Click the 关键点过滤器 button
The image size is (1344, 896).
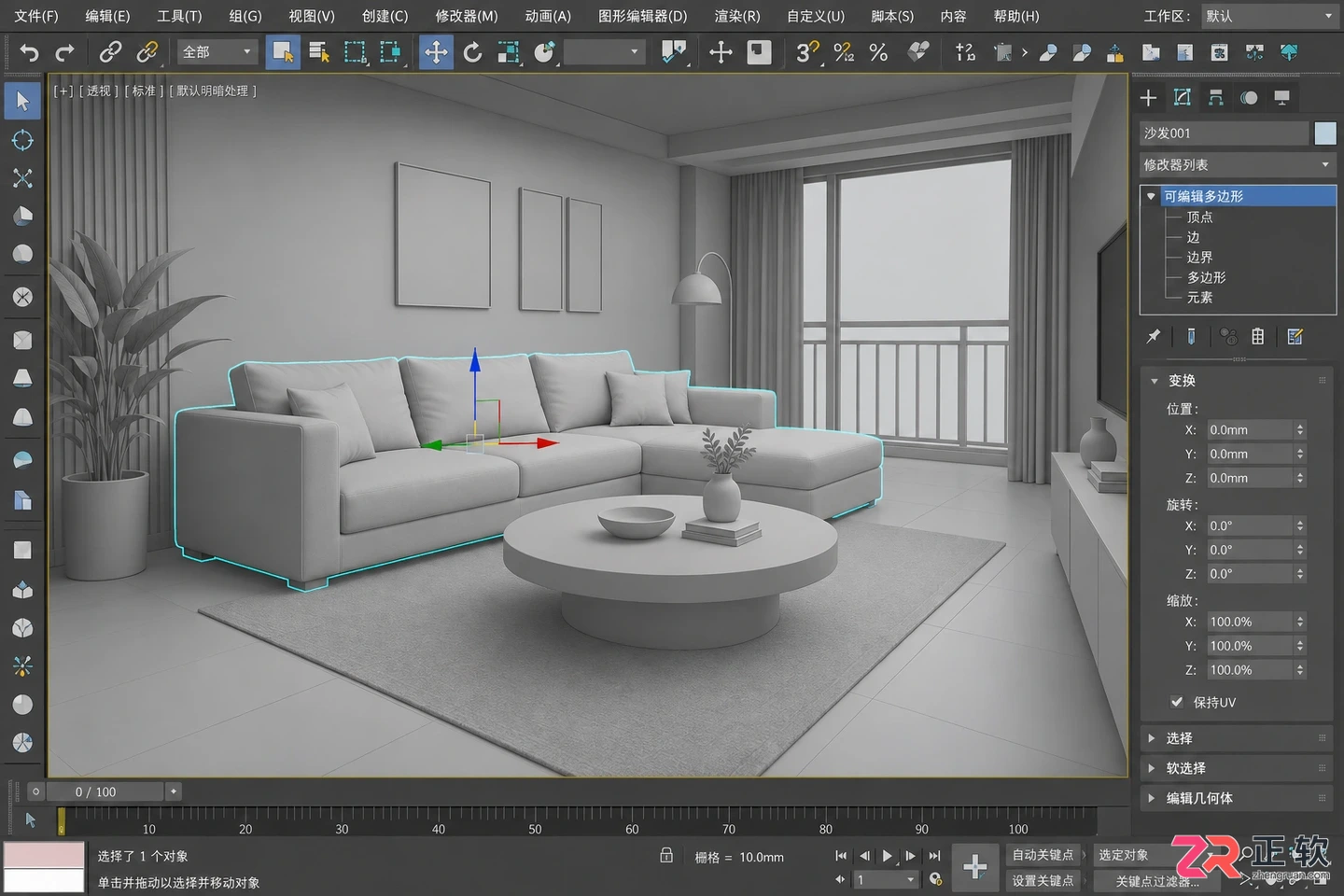pyautogui.click(x=1157, y=881)
